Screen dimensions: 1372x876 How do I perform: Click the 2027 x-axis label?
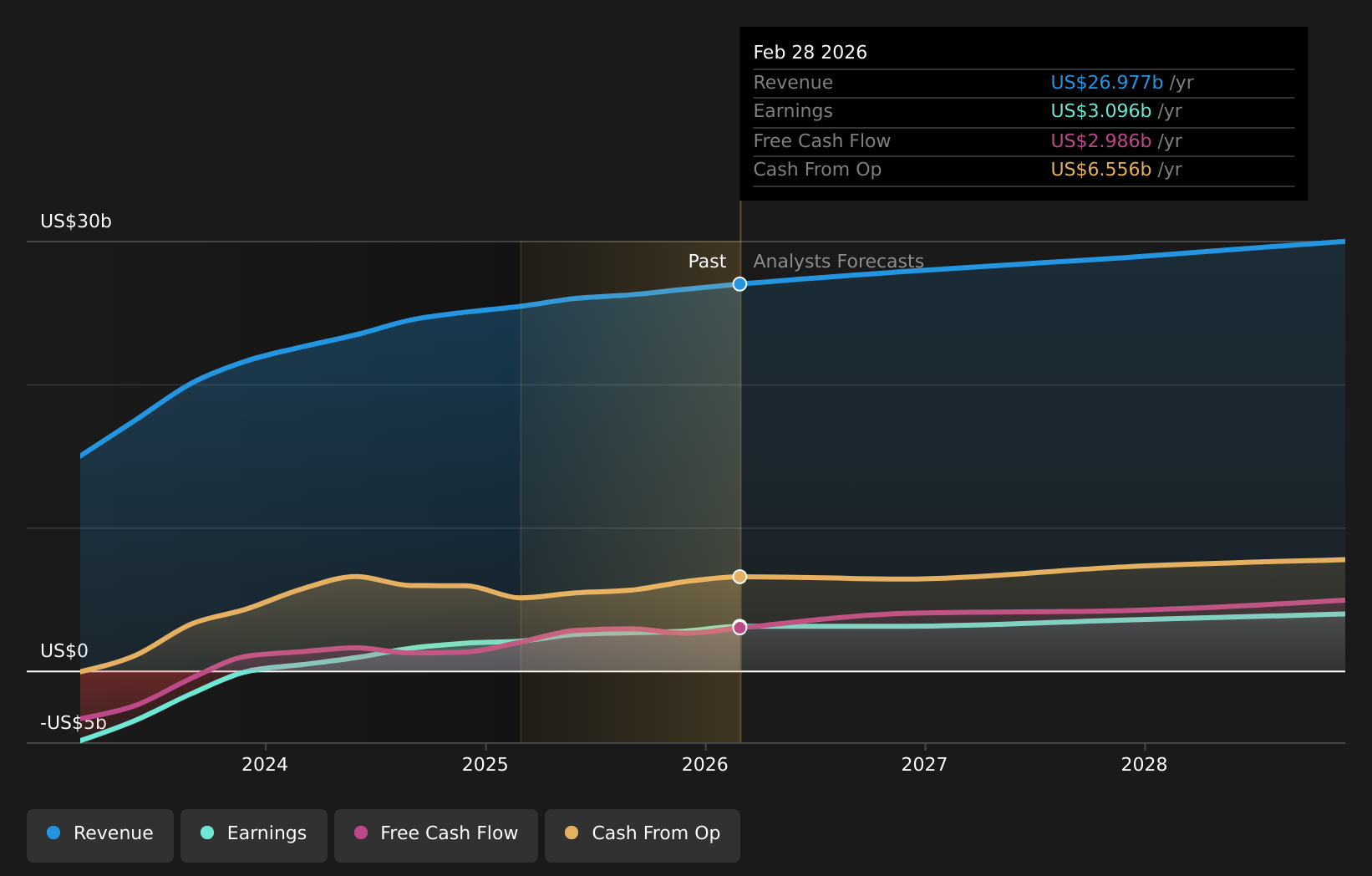(925, 765)
